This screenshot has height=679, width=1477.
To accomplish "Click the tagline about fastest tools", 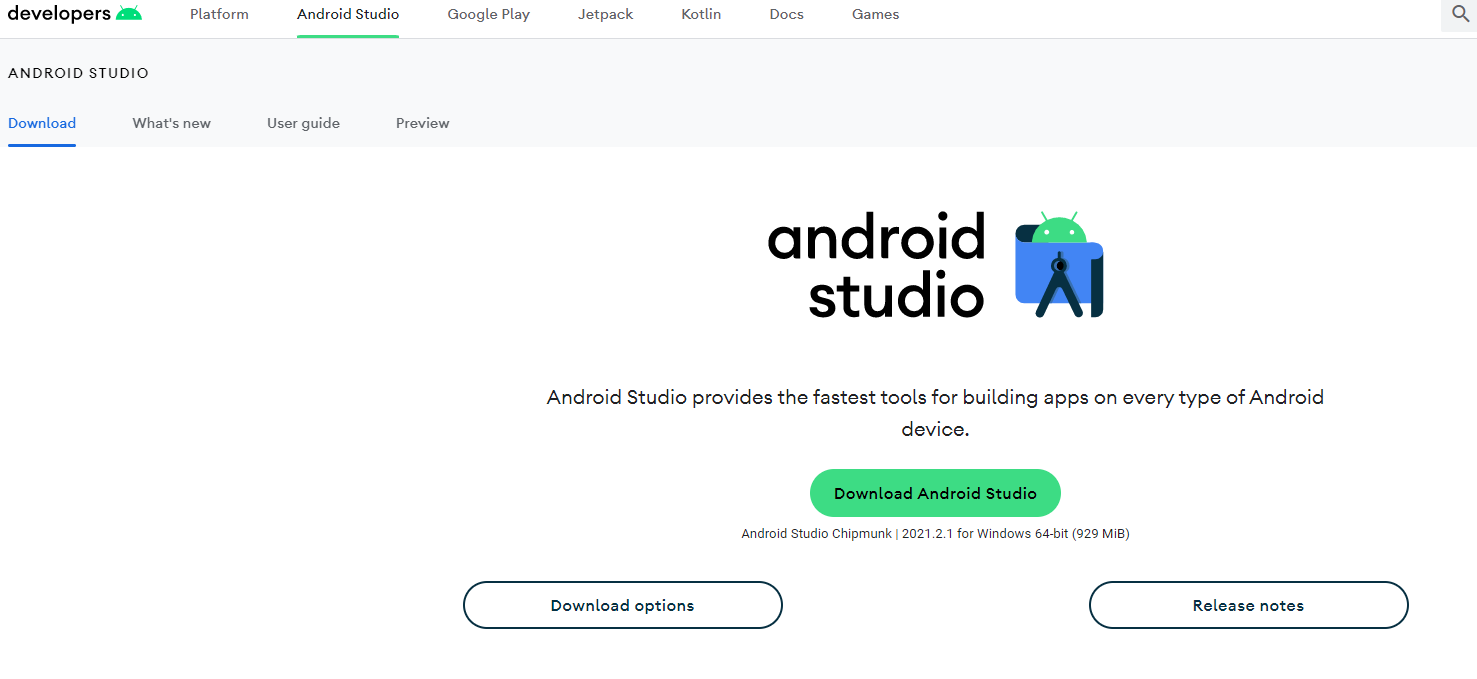I will pyautogui.click(x=935, y=413).
